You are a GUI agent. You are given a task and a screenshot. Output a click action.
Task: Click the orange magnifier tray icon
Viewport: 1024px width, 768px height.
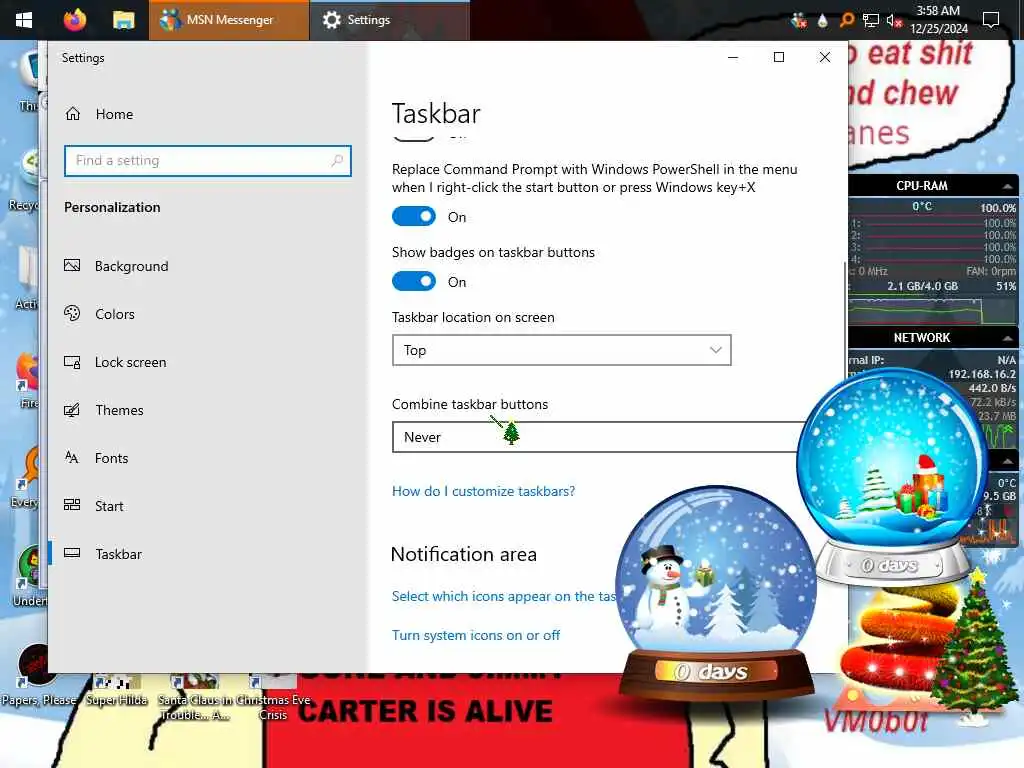point(846,20)
